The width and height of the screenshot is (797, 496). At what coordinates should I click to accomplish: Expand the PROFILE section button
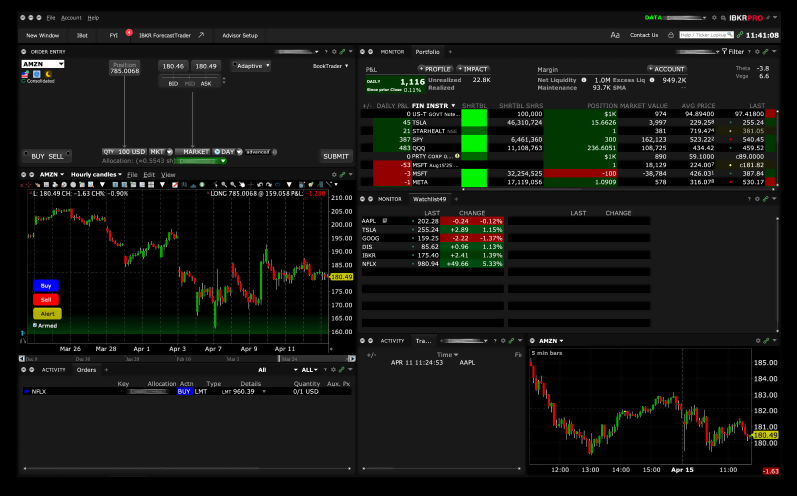tap(435, 69)
